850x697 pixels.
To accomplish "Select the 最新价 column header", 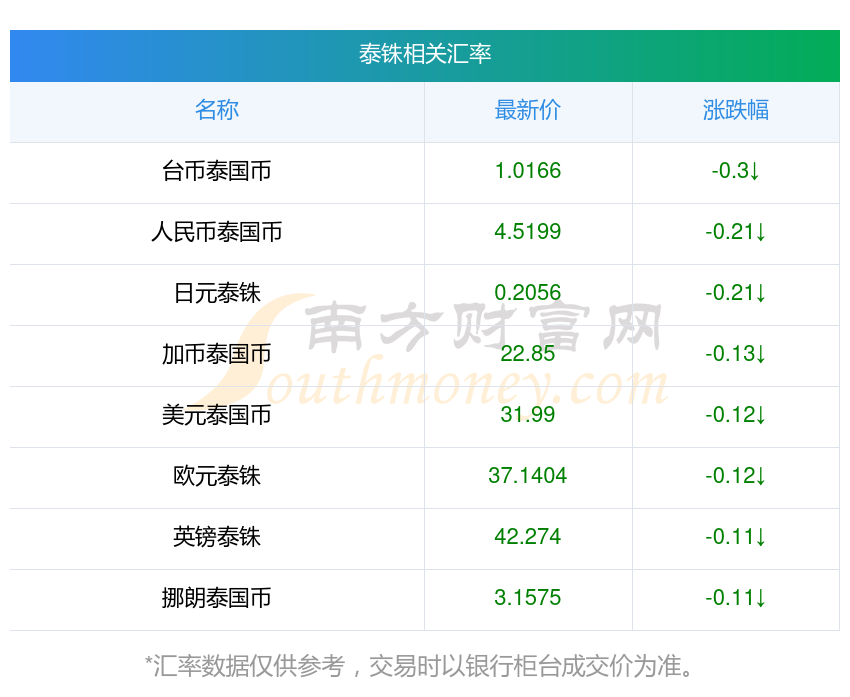I will tap(528, 110).
